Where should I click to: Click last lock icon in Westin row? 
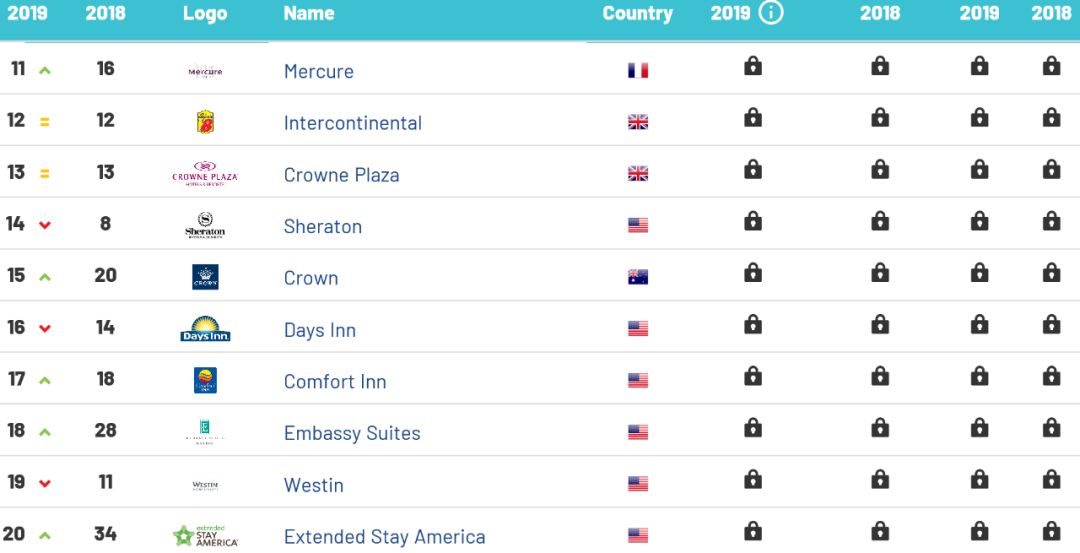1051,480
